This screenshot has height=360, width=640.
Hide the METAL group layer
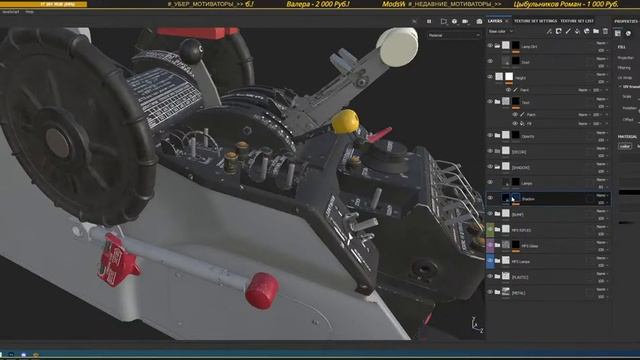(x=490, y=292)
